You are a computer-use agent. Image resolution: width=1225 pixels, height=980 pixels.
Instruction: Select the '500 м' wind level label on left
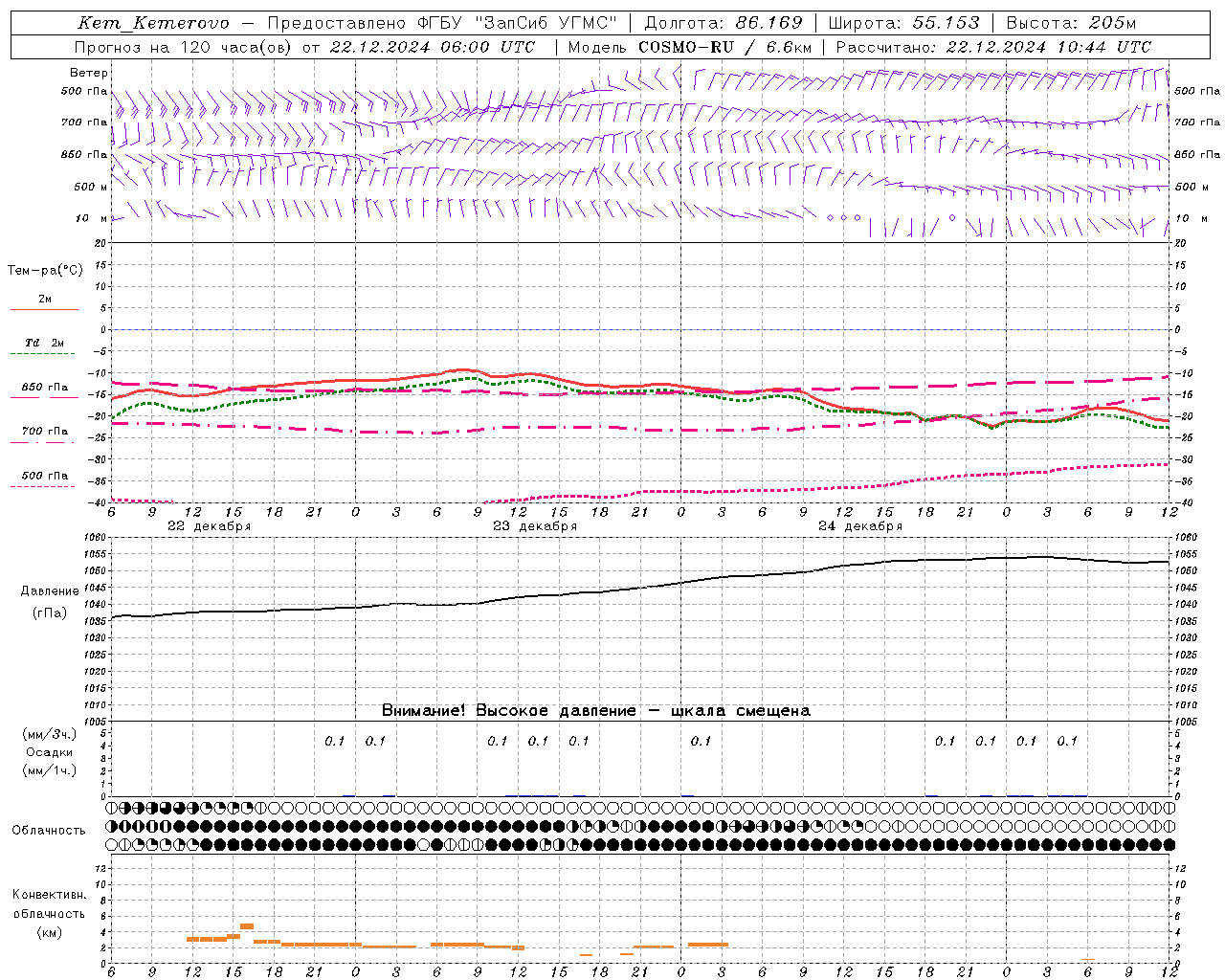coord(91,187)
